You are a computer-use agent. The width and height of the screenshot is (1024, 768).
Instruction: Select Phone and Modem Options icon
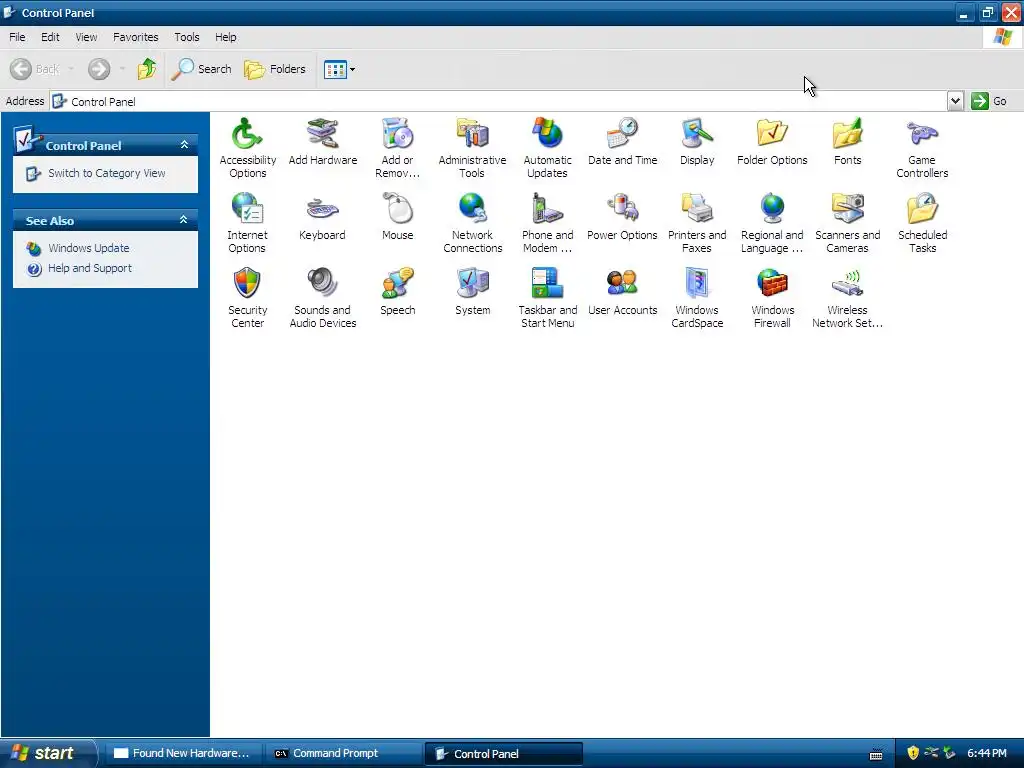point(547,209)
